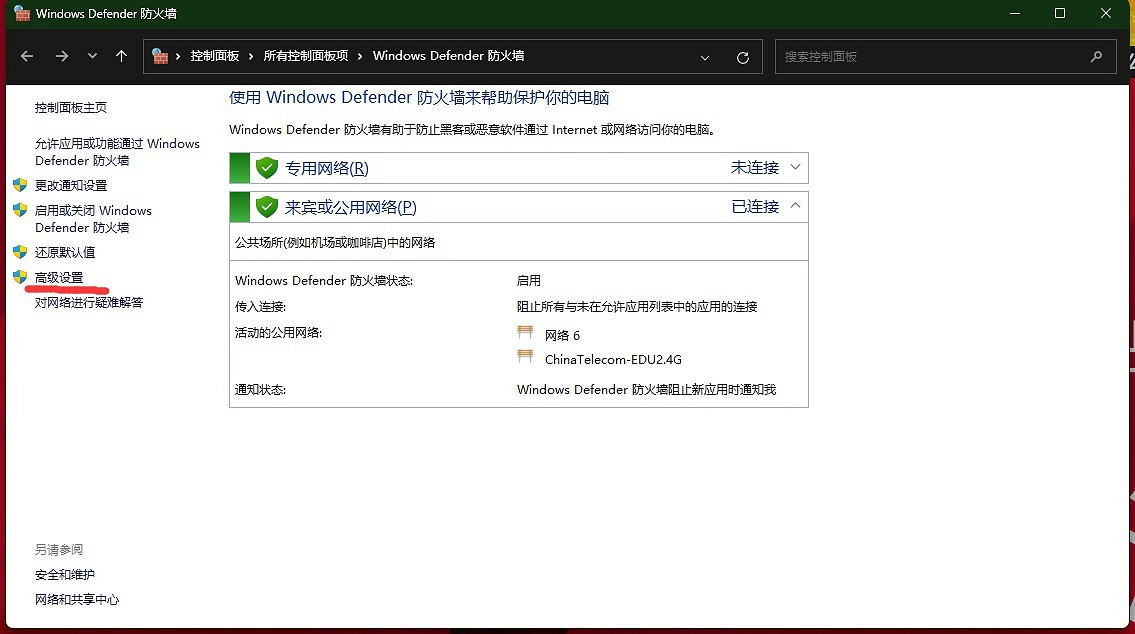This screenshot has width=1135, height=634.
Task: Click the Forward navigation arrow
Action: click(62, 57)
